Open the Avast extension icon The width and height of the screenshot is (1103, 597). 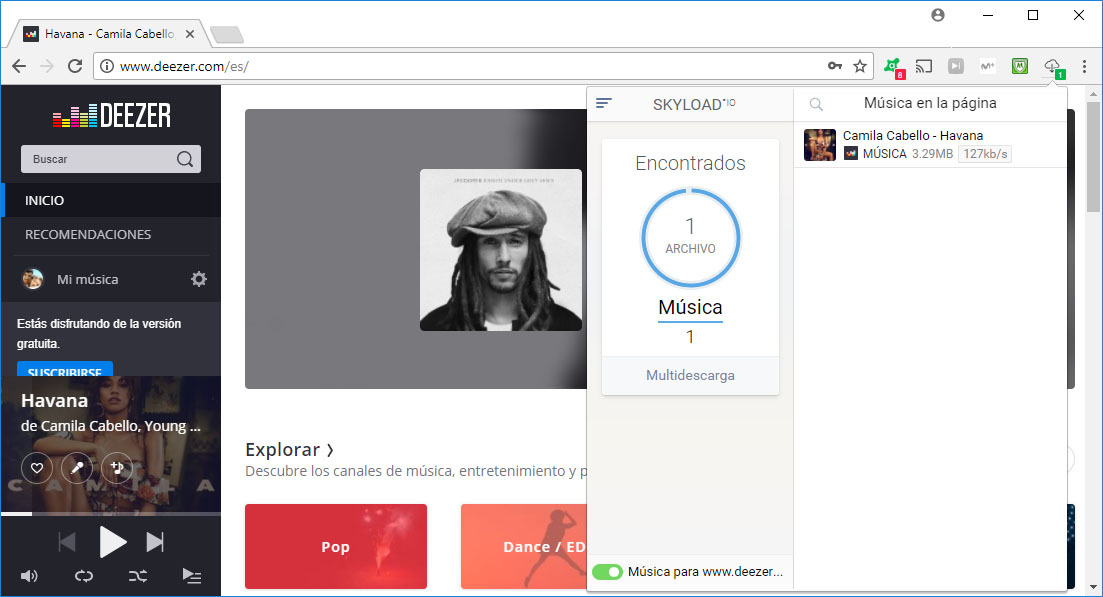(x=893, y=66)
